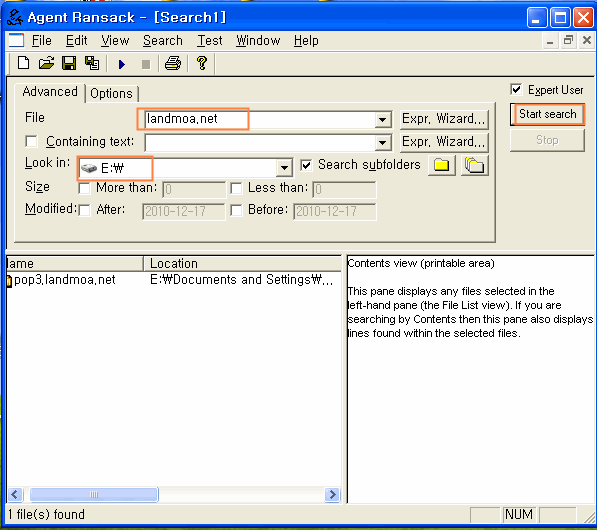Click the Name column header
Image resolution: width=597 pixels, height=530 pixels.
(x=75, y=263)
